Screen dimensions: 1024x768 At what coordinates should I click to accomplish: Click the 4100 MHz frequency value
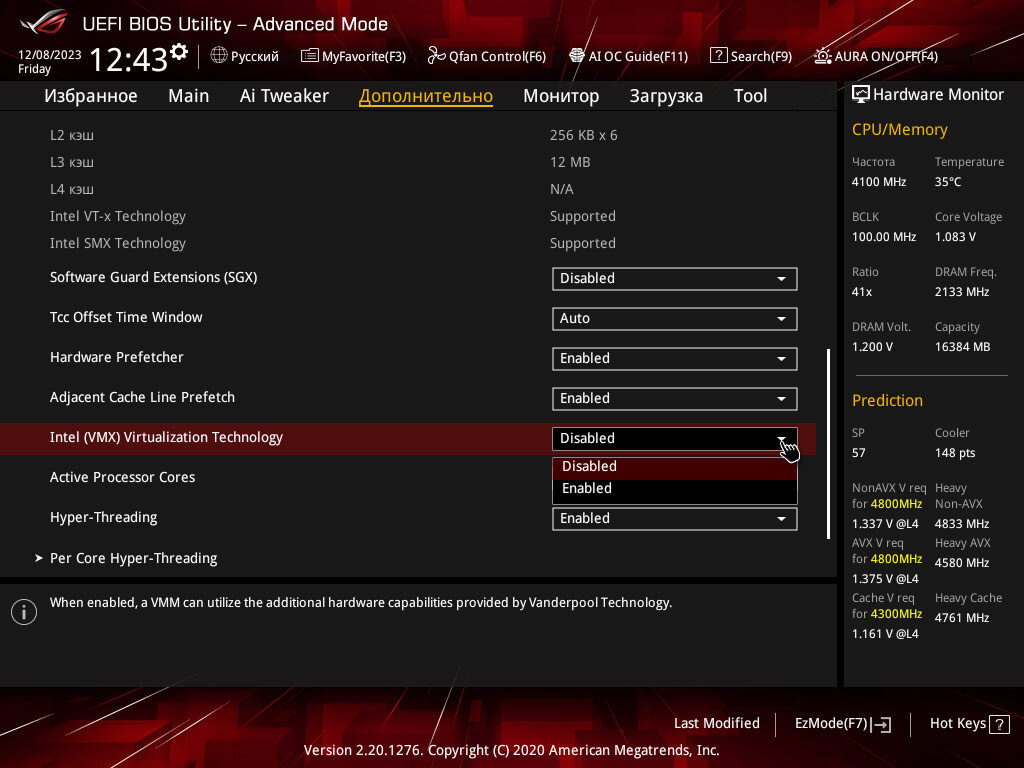coord(878,182)
